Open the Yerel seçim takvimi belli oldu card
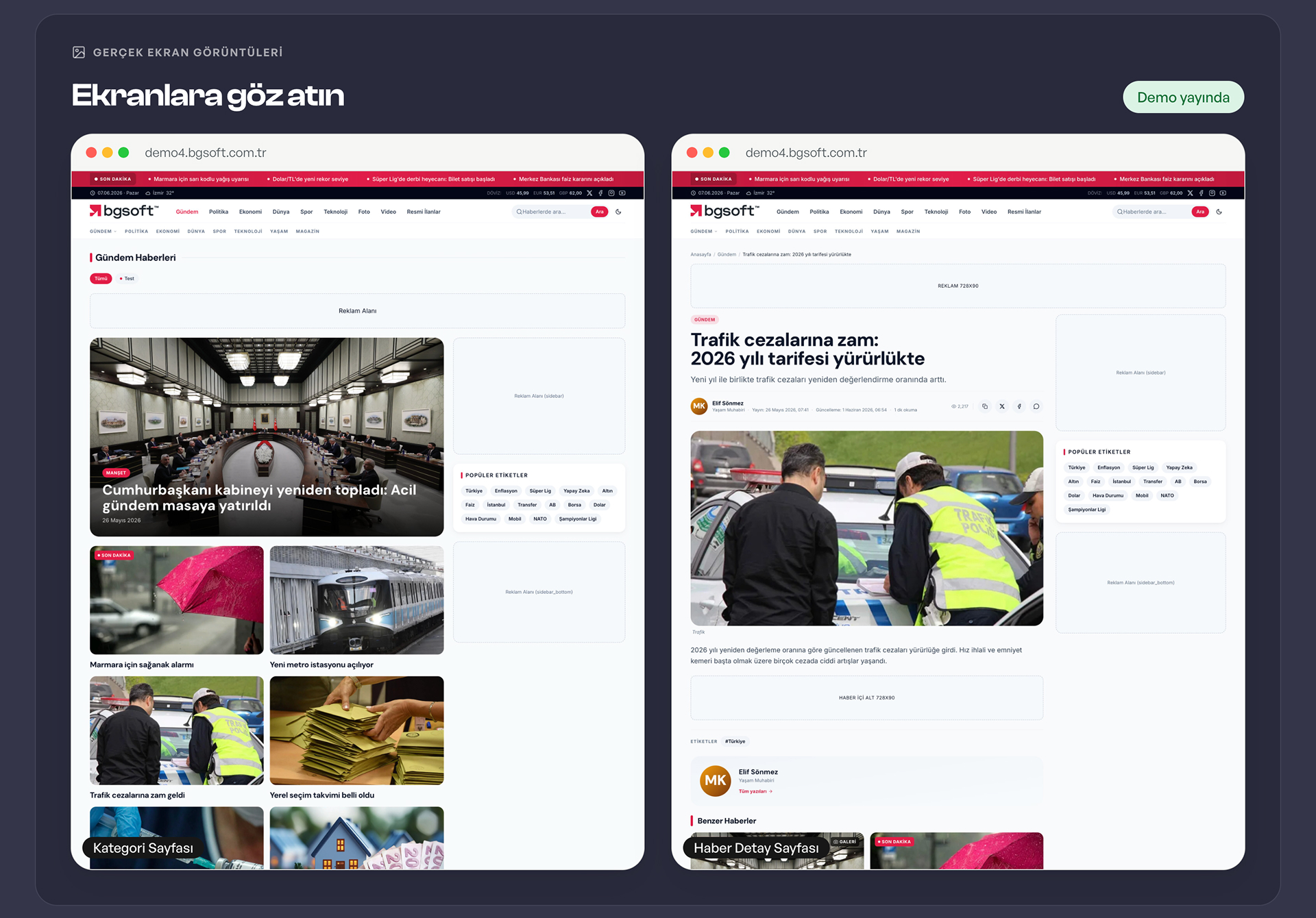The height and width of the screenshot is (918, 1316). click(356, 738)
